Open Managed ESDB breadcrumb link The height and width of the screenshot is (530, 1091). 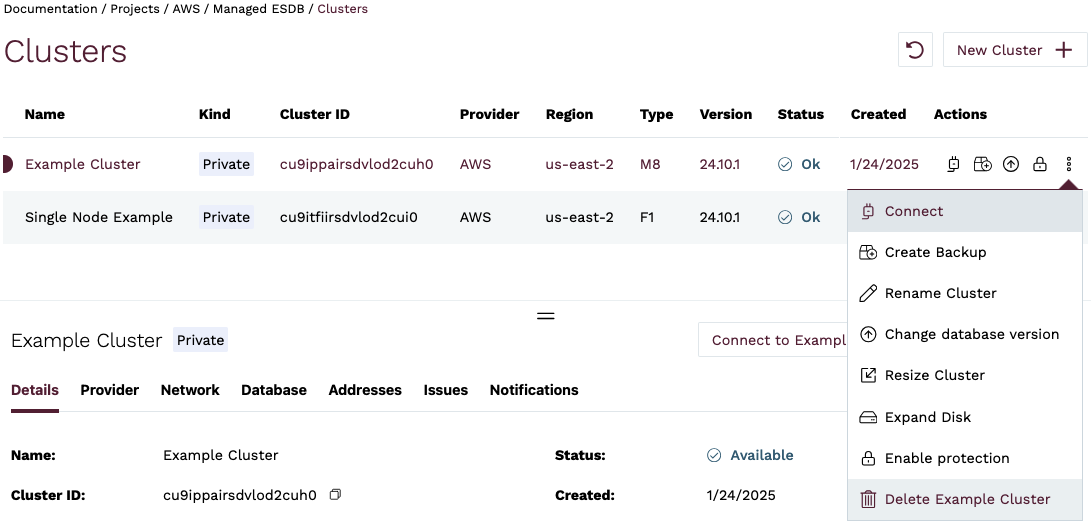point(260,9)
